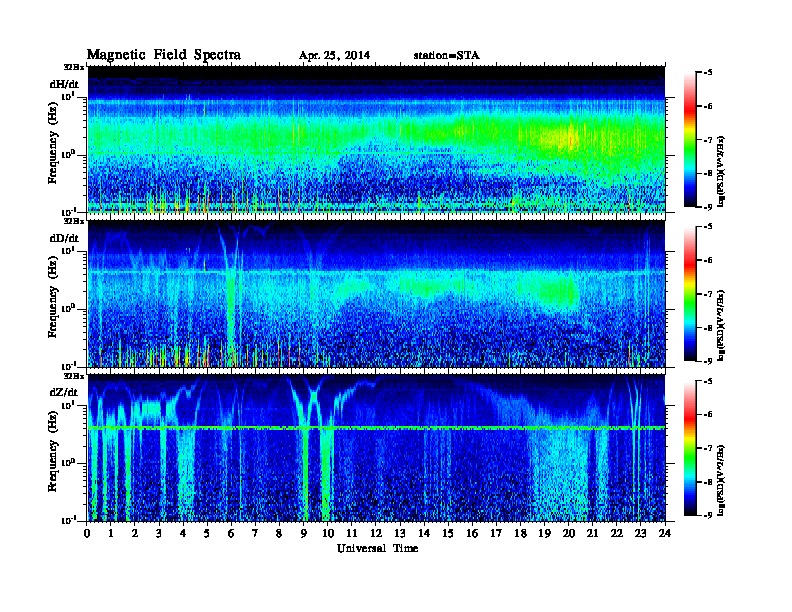Click hour "20" on Universal Time axis
The width and height of the screenshot is (792, 612).
pos(569,533)
